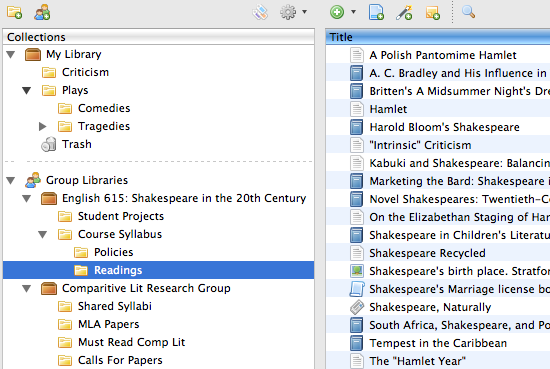The width and height of the screenshot is (550, 369).
Task: Click Add Item by Identifier wand icon
Action: pyautogui.click(x=404, y=12)
